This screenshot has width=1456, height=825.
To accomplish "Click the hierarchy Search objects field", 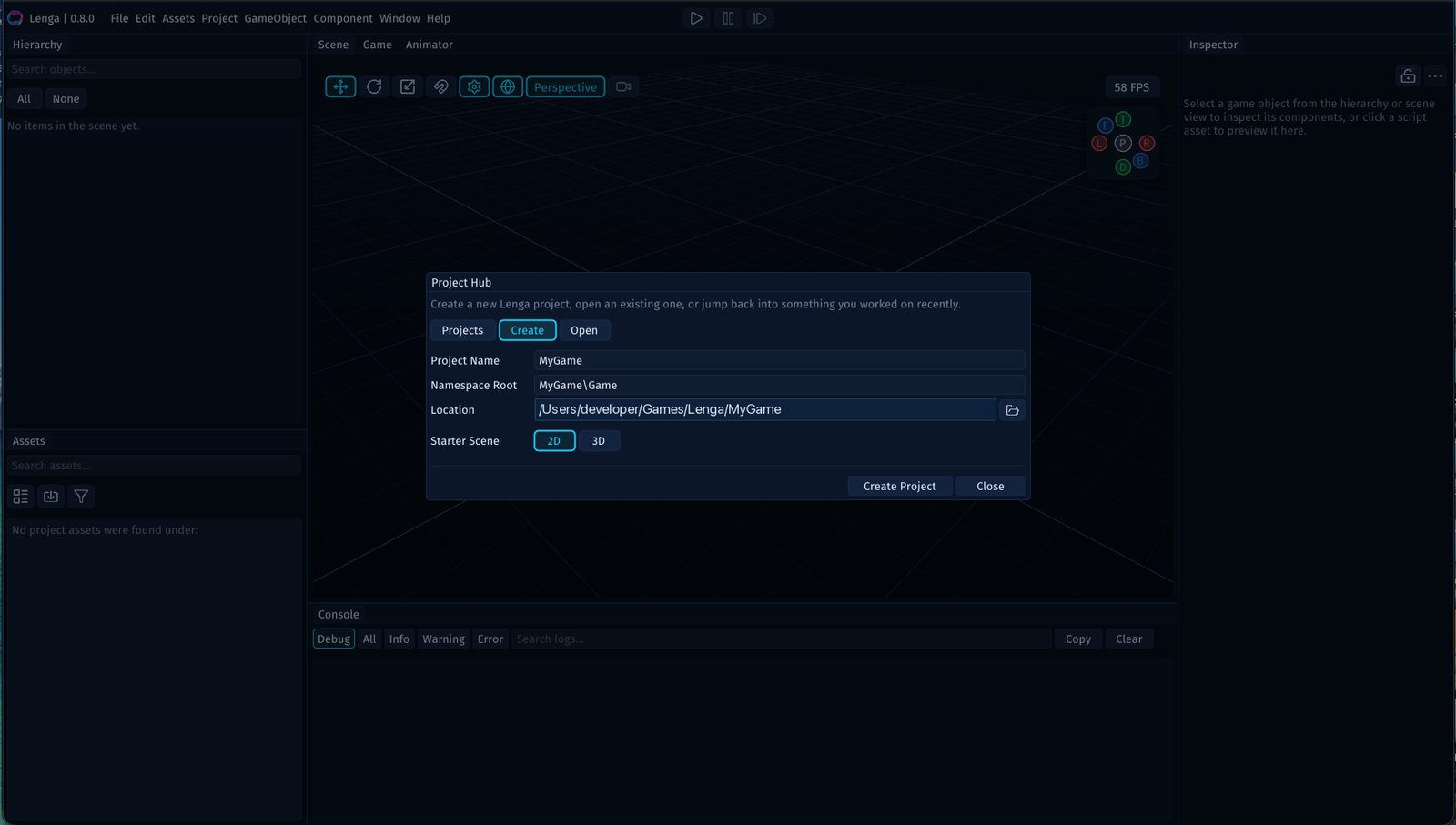I will (154, 69).
